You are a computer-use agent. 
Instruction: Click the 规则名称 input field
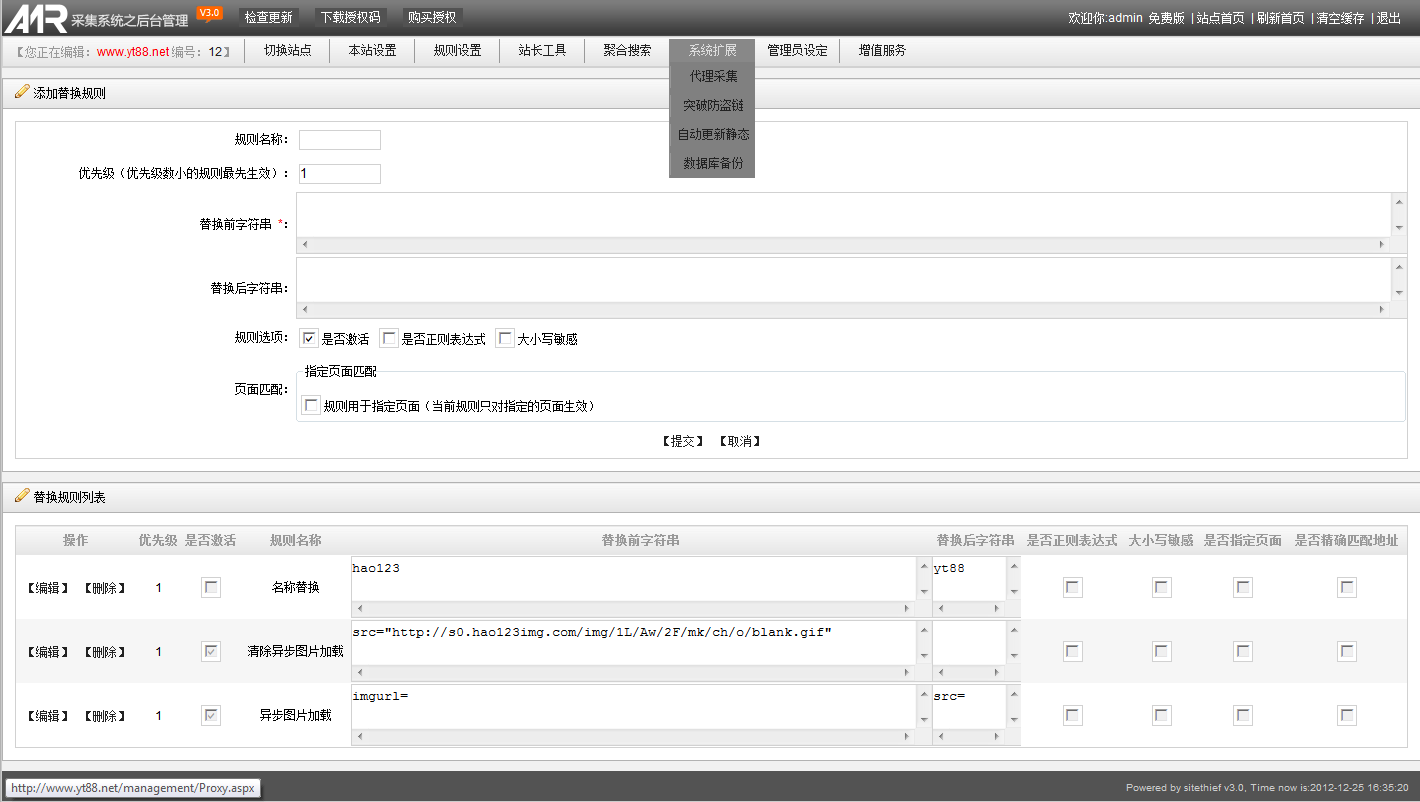click(x=340, y=140)
